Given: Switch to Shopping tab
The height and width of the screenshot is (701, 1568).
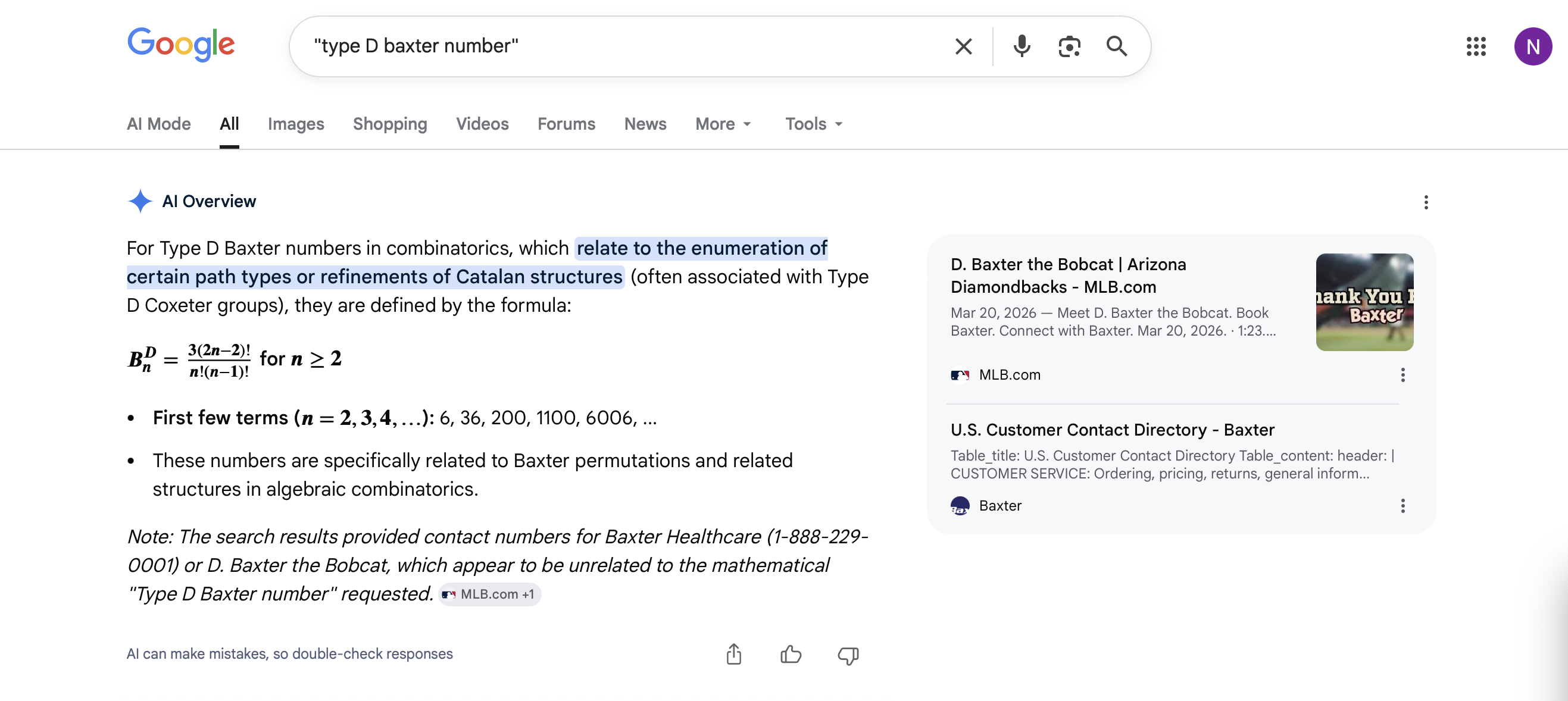Looking at the screenshot, I should click(390, 124).
